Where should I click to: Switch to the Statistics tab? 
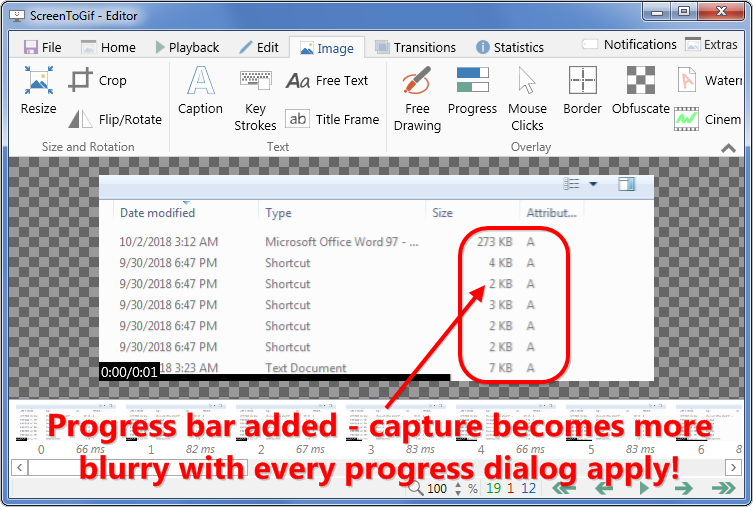510,47
